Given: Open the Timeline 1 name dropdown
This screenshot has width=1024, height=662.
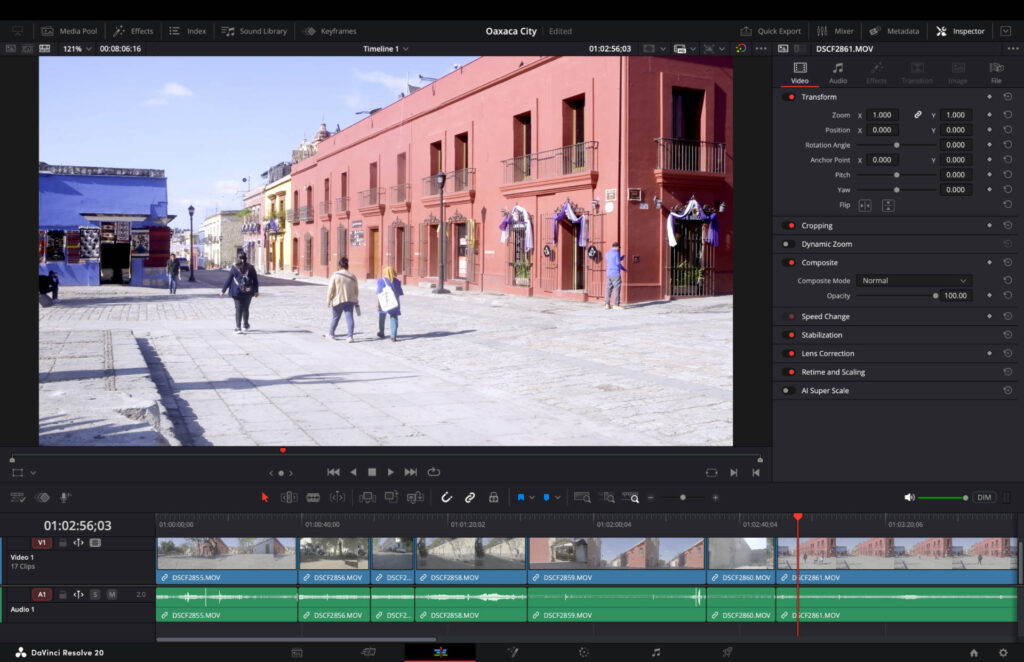Looking at the screenshot, I should pyautogui.click(x=385, y=48).
